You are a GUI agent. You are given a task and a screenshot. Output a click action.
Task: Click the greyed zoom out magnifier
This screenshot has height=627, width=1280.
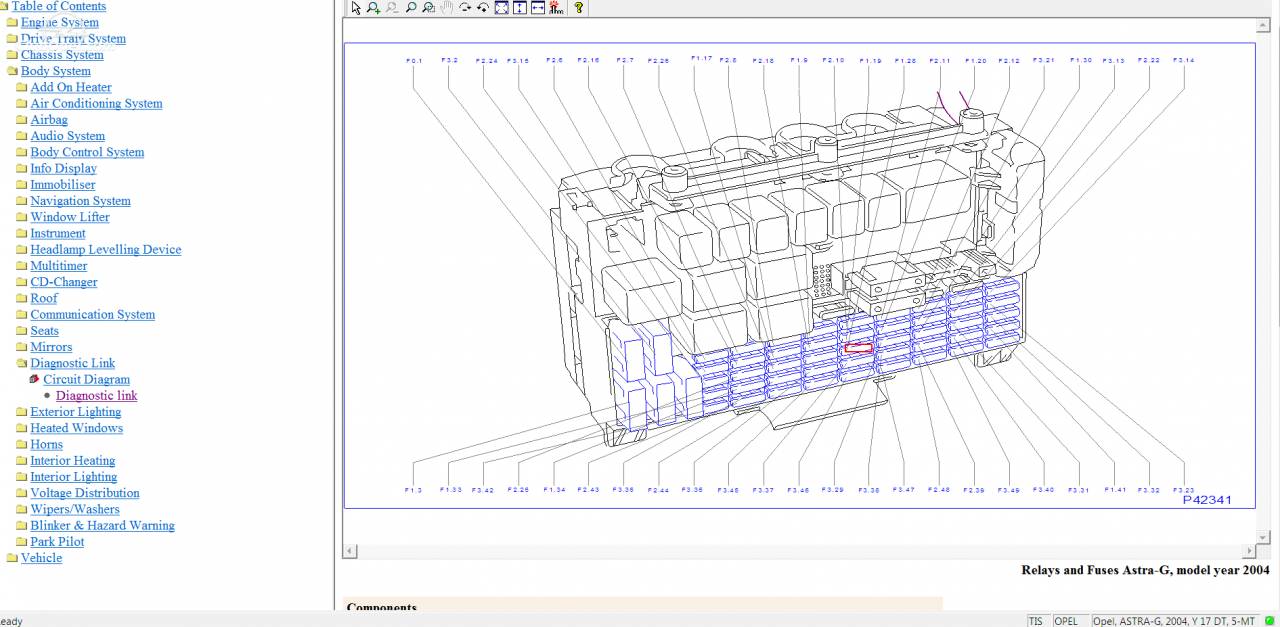click(x=391, y=8)
